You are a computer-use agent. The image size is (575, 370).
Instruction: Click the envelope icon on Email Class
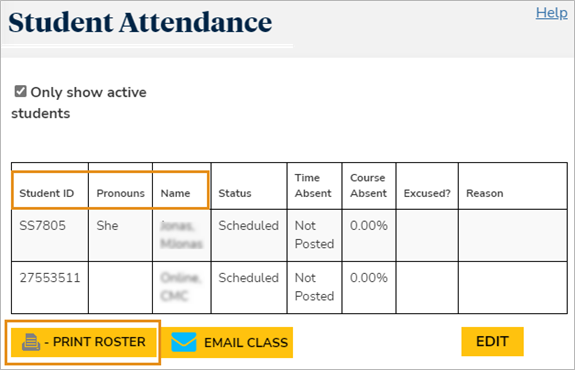click(184, 342)
